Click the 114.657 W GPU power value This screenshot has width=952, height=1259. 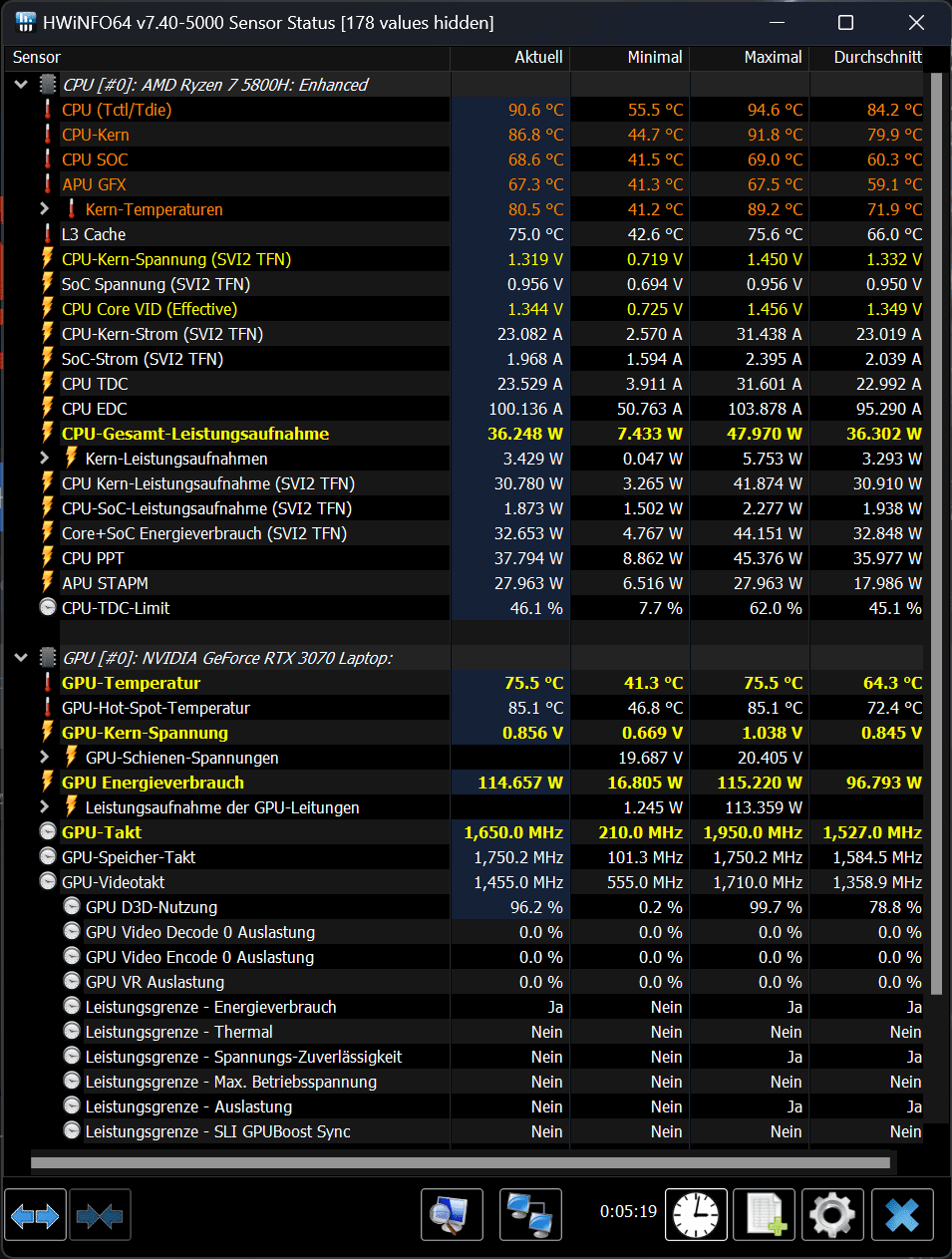tap(520, 783)
